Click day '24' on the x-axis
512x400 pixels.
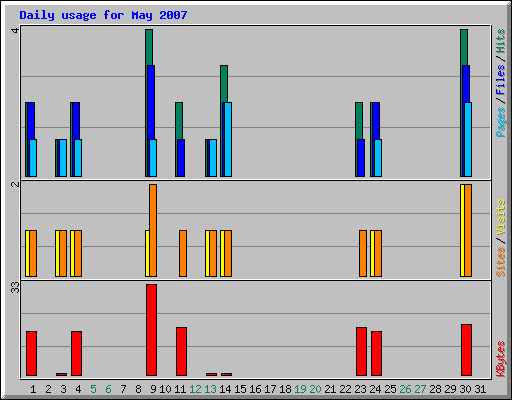coord(375,389)
